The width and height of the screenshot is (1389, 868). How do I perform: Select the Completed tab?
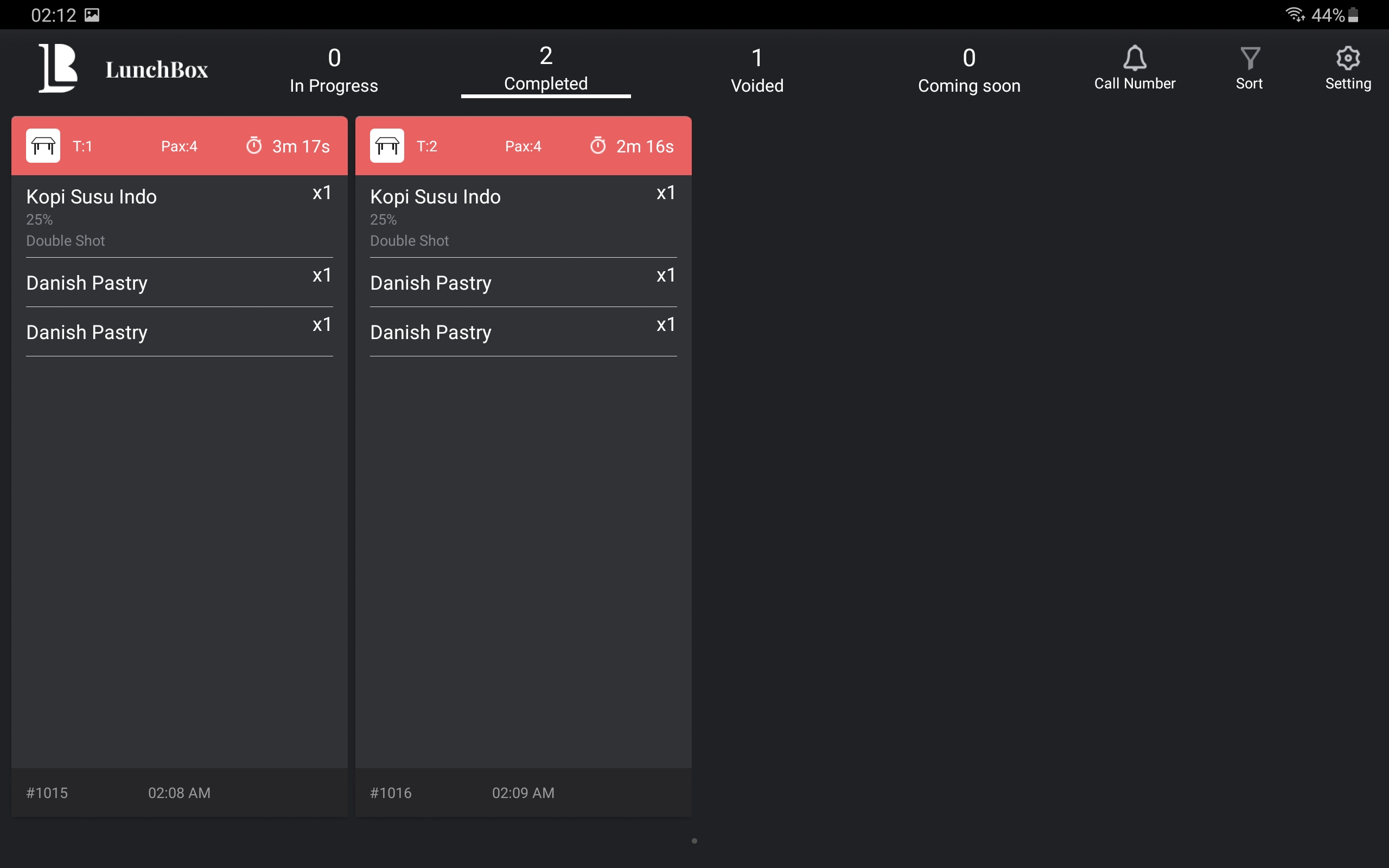point(545,69)
